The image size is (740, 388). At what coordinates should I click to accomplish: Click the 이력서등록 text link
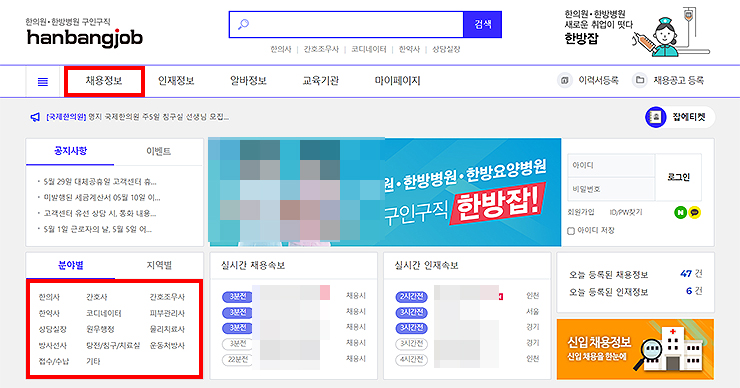pos(598,81)
